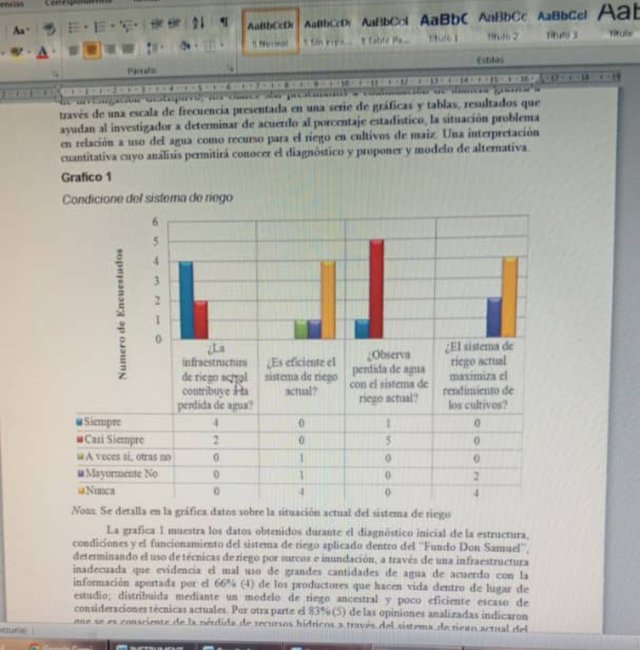Open the Paragraph dialog launcher

(231, 69)
